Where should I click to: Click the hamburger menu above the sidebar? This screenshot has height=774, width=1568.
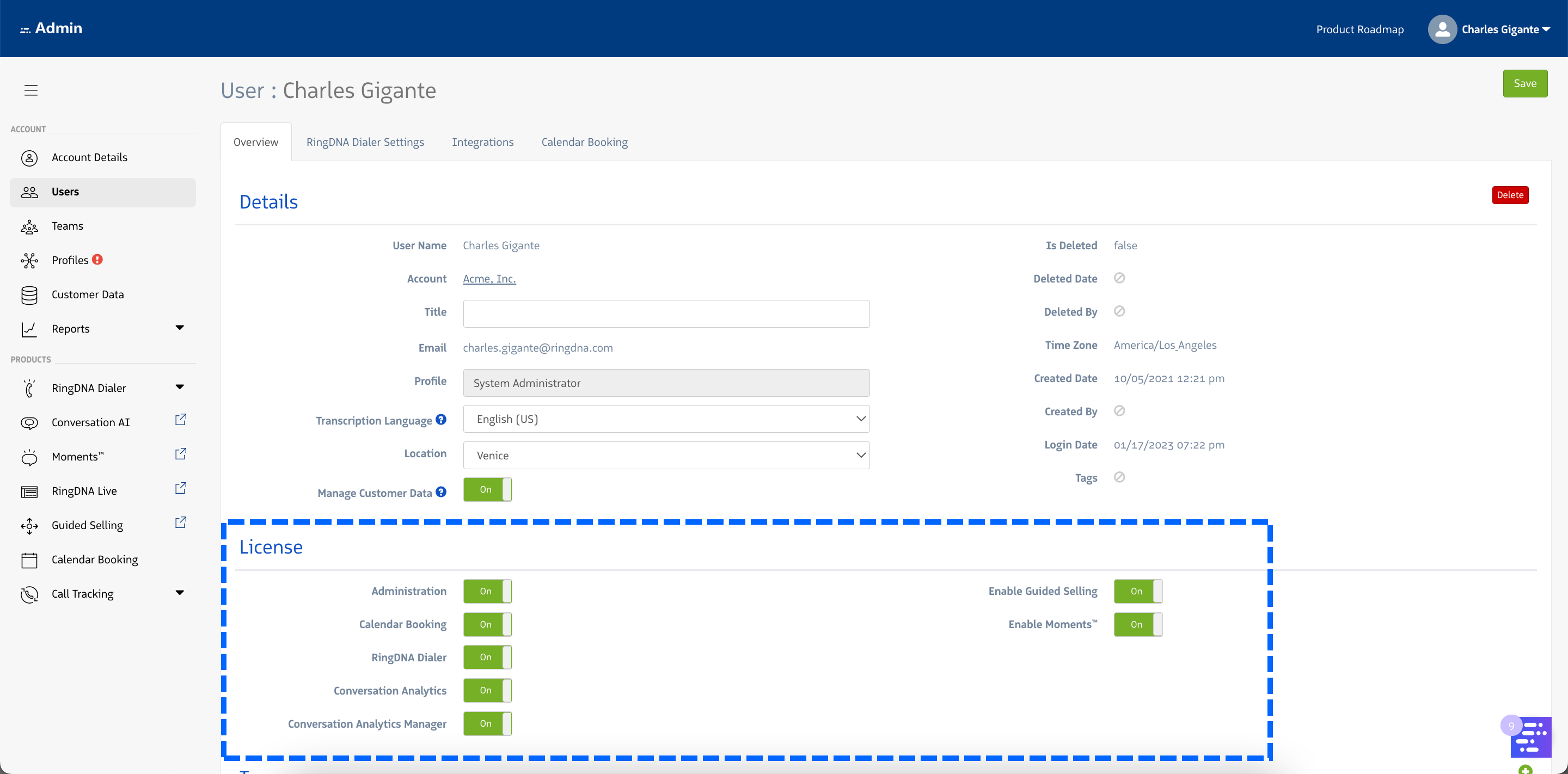tap(30, 89)
